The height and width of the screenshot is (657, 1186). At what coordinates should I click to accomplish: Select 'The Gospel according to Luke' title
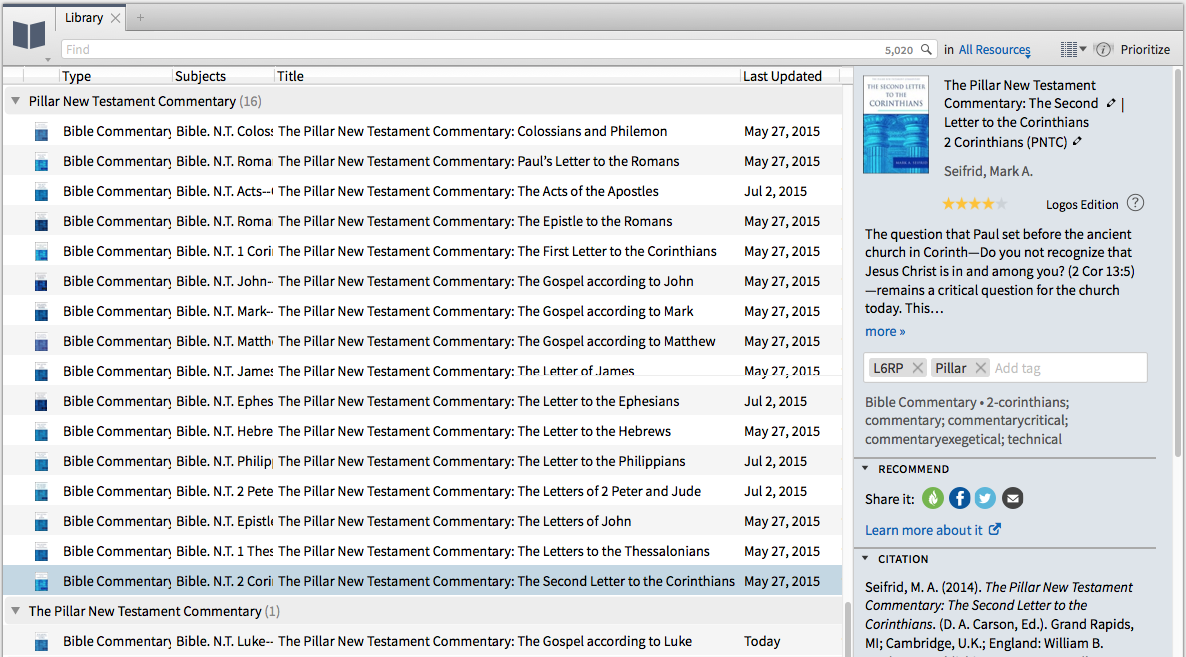tap(485, 641)
